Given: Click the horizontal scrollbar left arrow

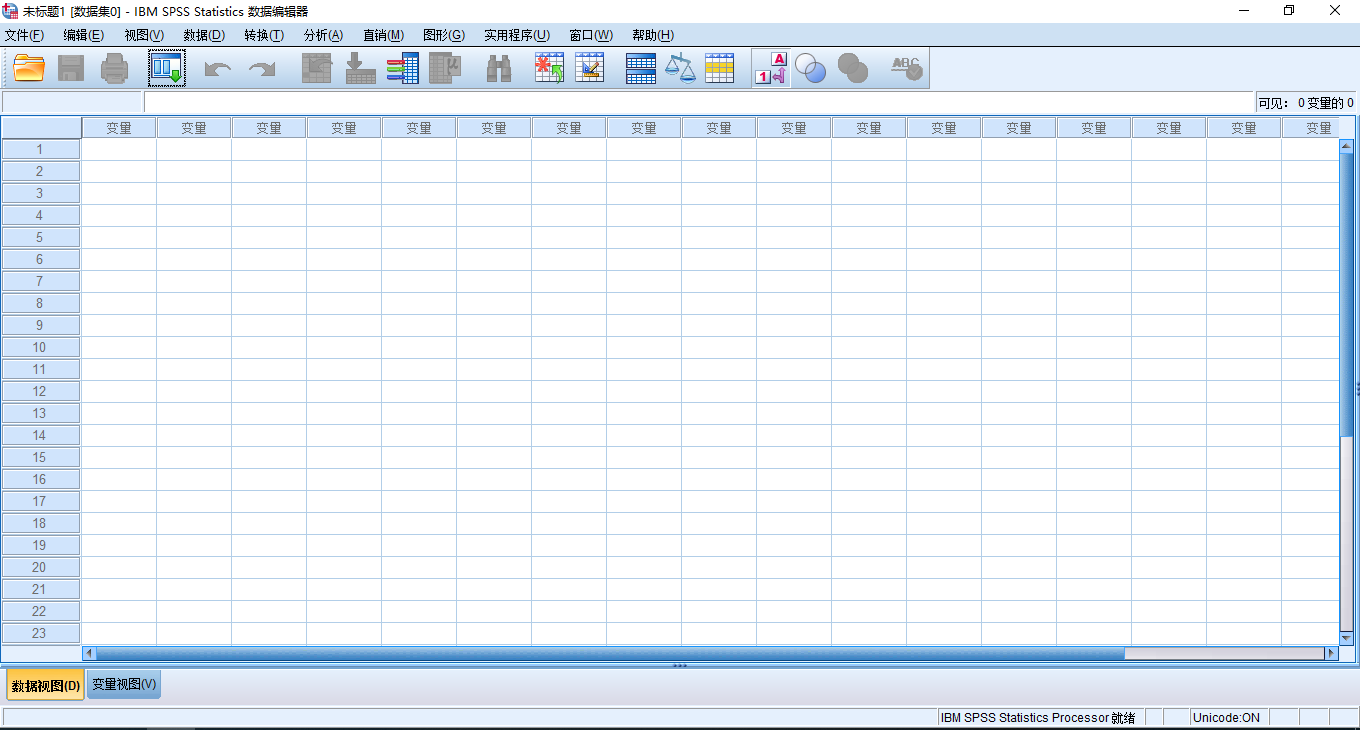Looking at the screenshot, I should (x=89, y=653).
